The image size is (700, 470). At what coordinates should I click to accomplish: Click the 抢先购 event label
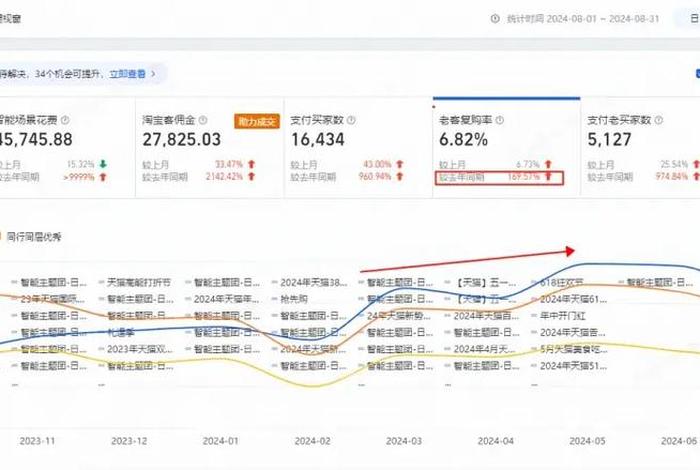point(294,299)
